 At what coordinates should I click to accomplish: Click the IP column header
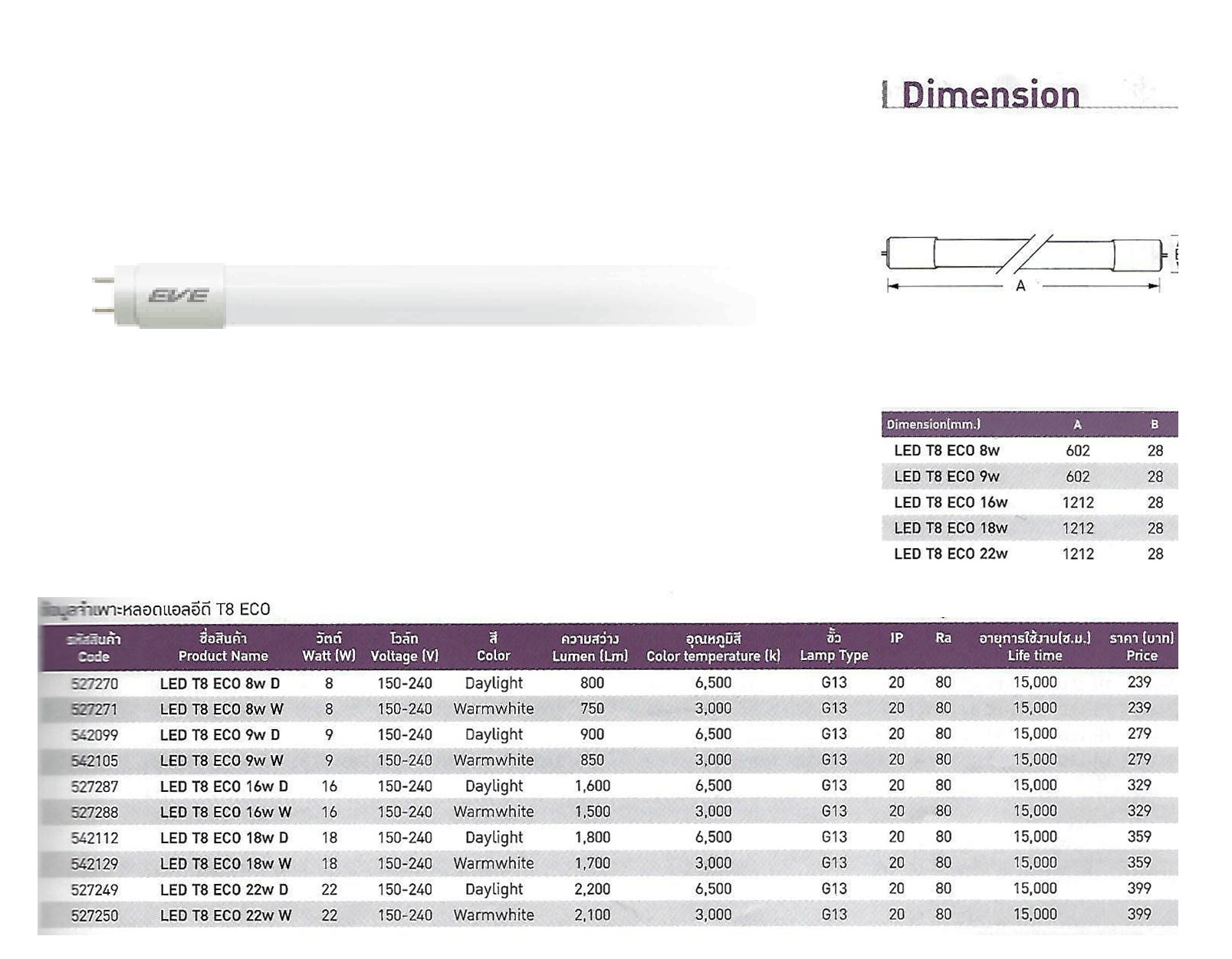point(896,638)
